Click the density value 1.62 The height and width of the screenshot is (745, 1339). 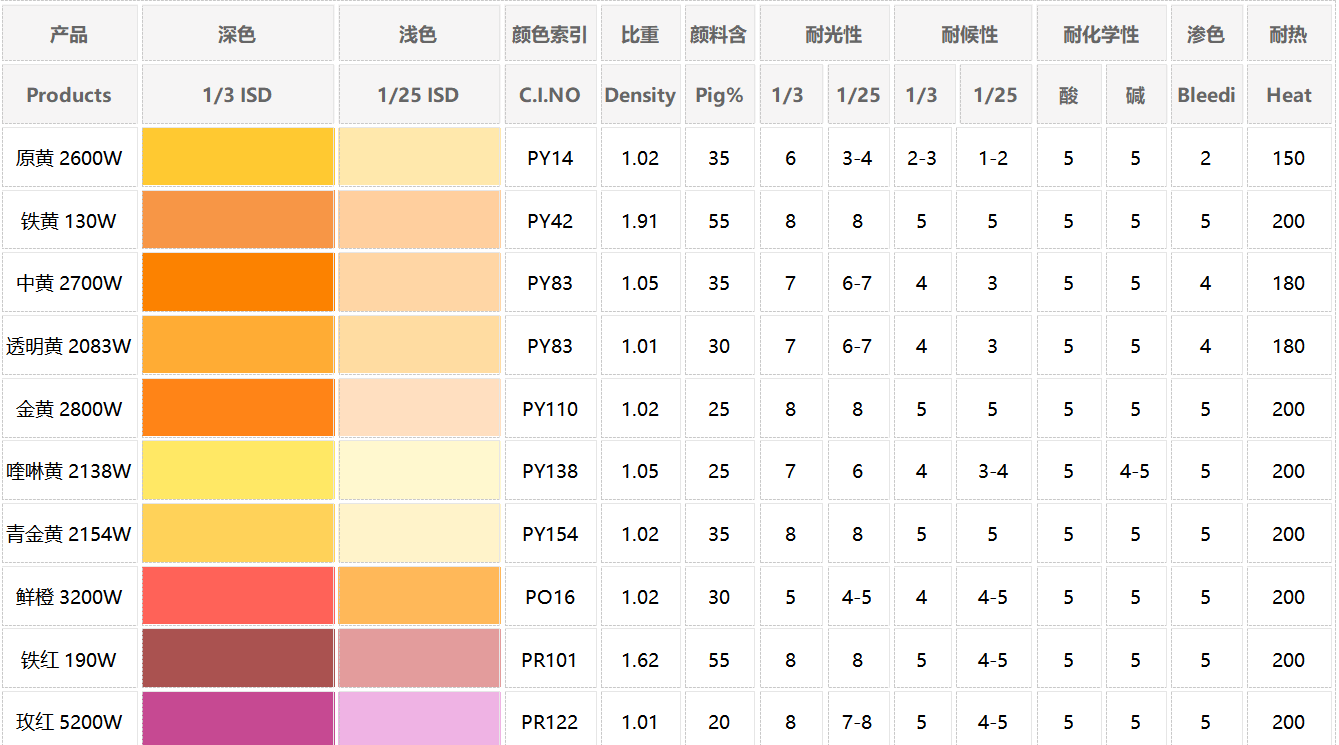click(x=640, y=660)
